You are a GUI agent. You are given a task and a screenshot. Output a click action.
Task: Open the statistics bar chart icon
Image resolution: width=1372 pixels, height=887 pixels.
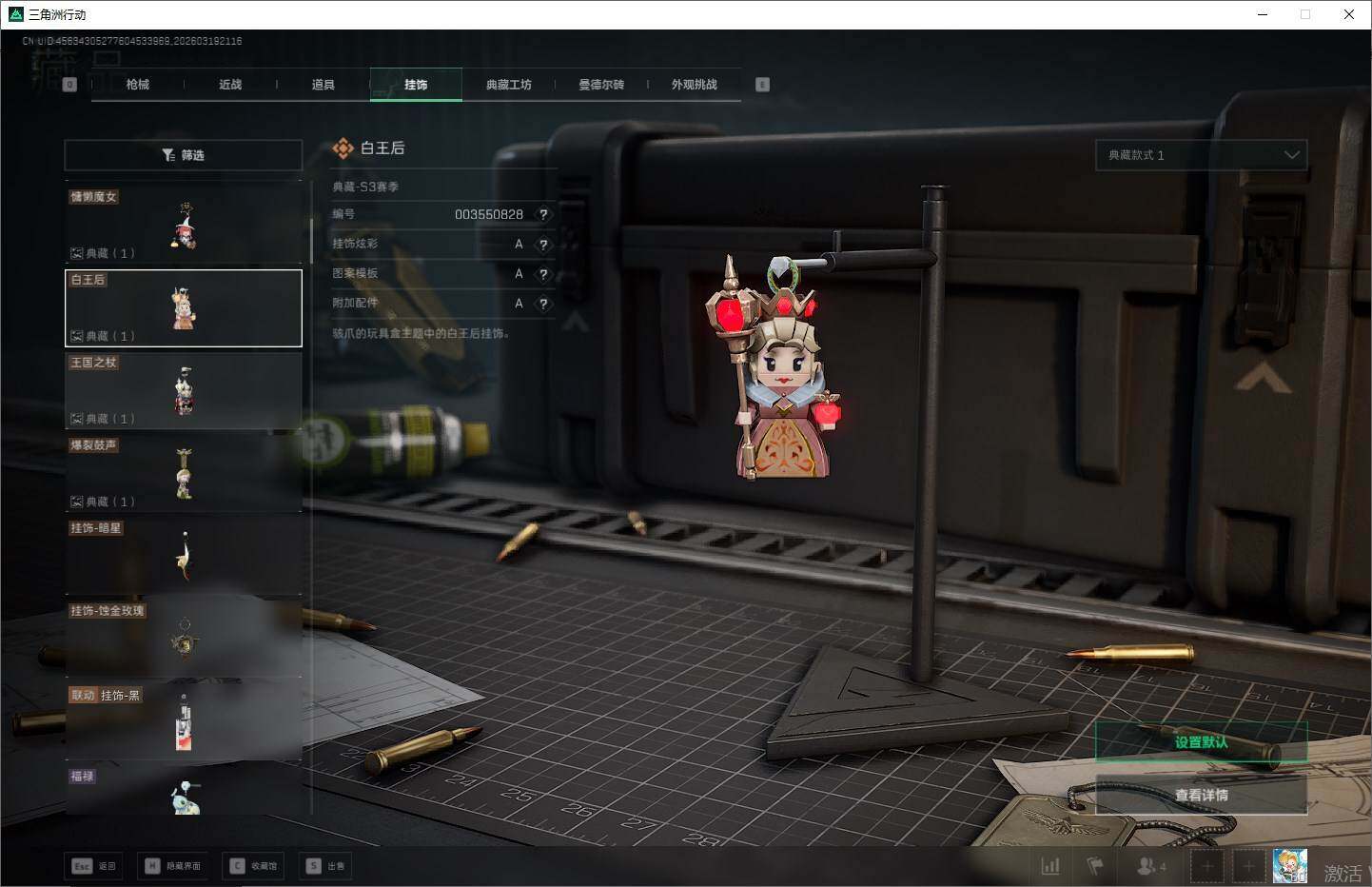1050,866
